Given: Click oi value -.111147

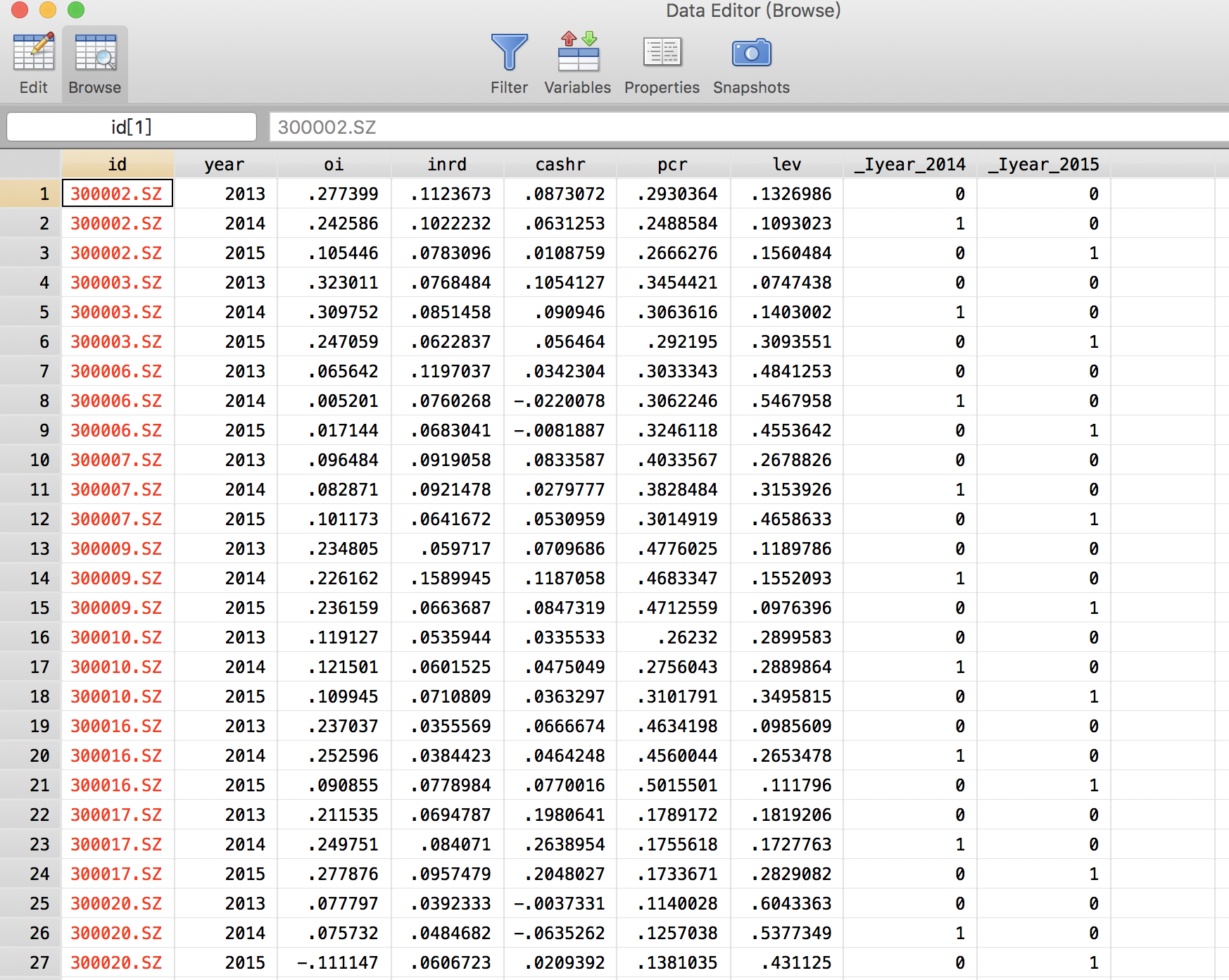Looking at the screenshot, I should [x=337, y=962].
